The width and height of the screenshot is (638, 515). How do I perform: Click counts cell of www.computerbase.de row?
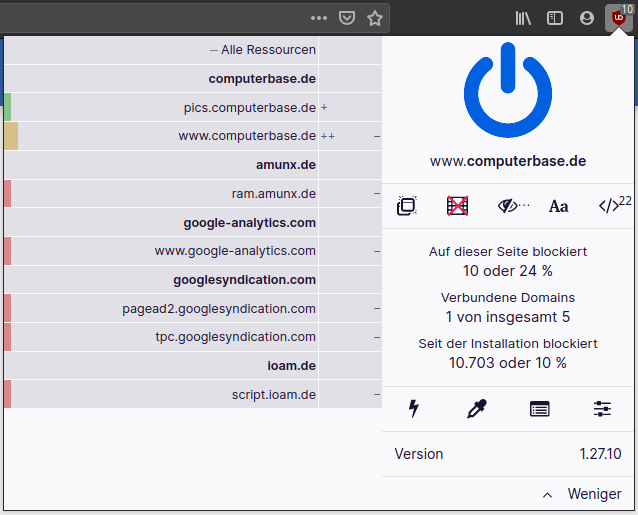point(350,136)
